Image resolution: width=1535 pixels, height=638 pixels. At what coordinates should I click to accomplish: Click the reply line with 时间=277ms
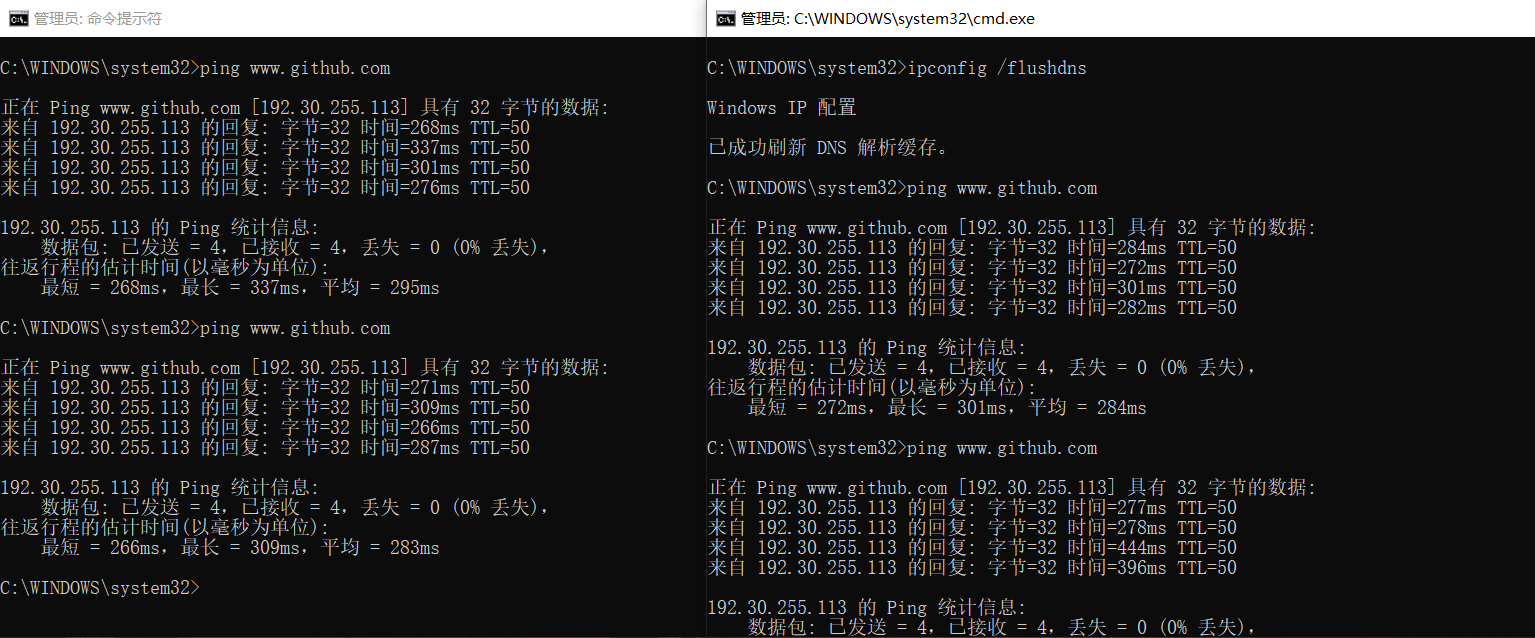972,508
